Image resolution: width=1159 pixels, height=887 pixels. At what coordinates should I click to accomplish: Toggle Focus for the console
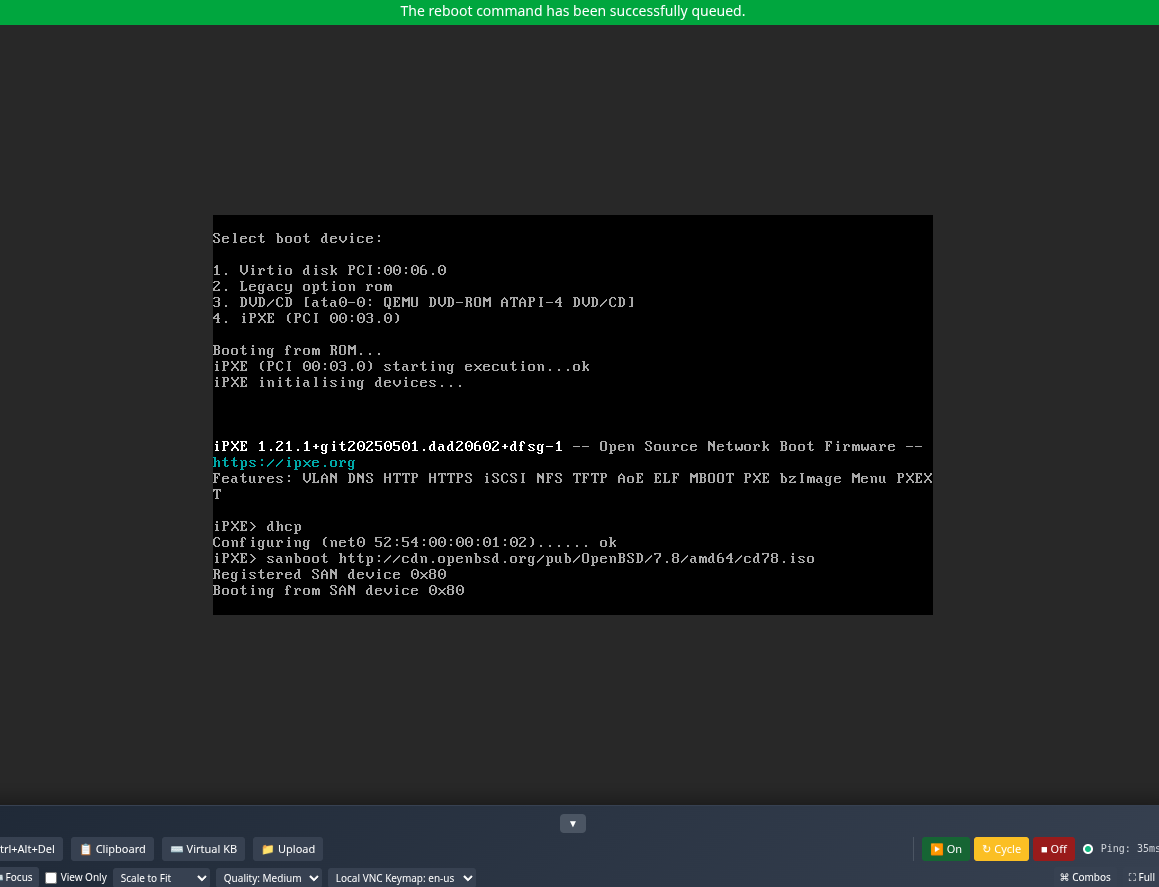(15, 877)
